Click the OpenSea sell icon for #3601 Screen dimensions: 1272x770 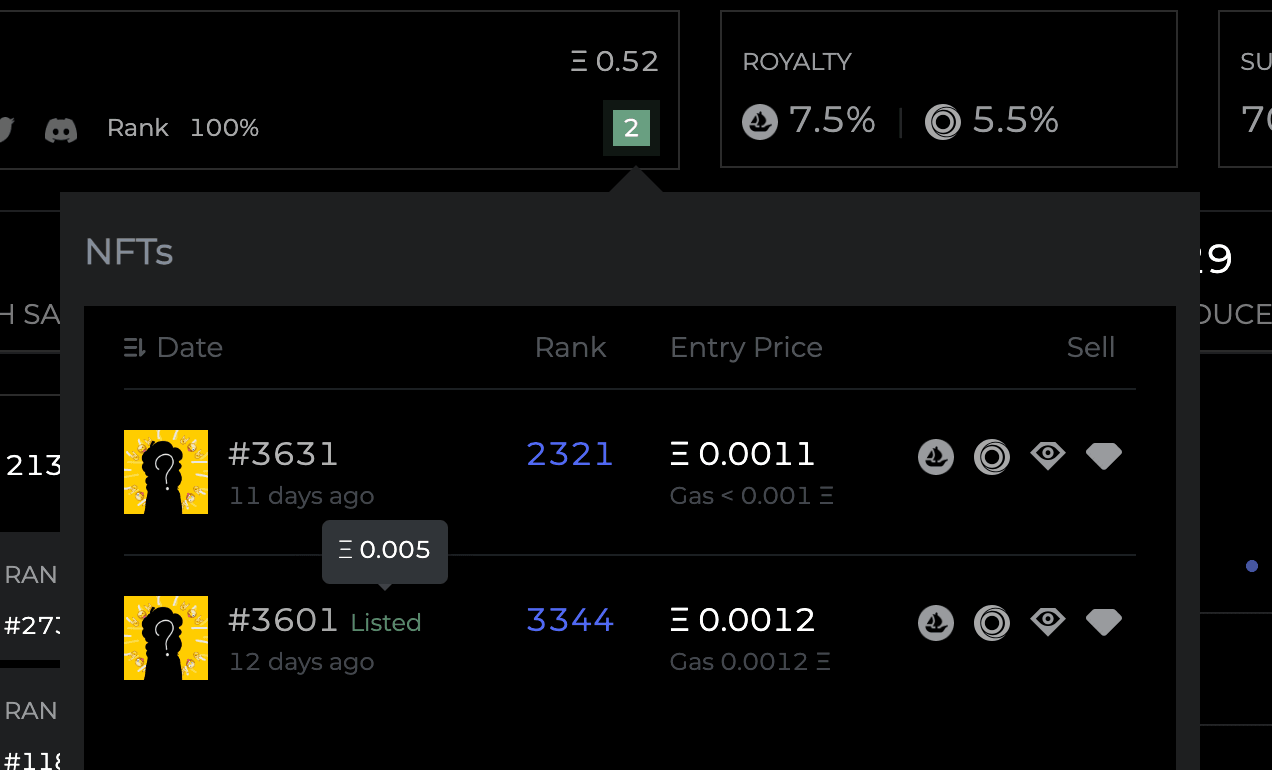pos(936,623)
